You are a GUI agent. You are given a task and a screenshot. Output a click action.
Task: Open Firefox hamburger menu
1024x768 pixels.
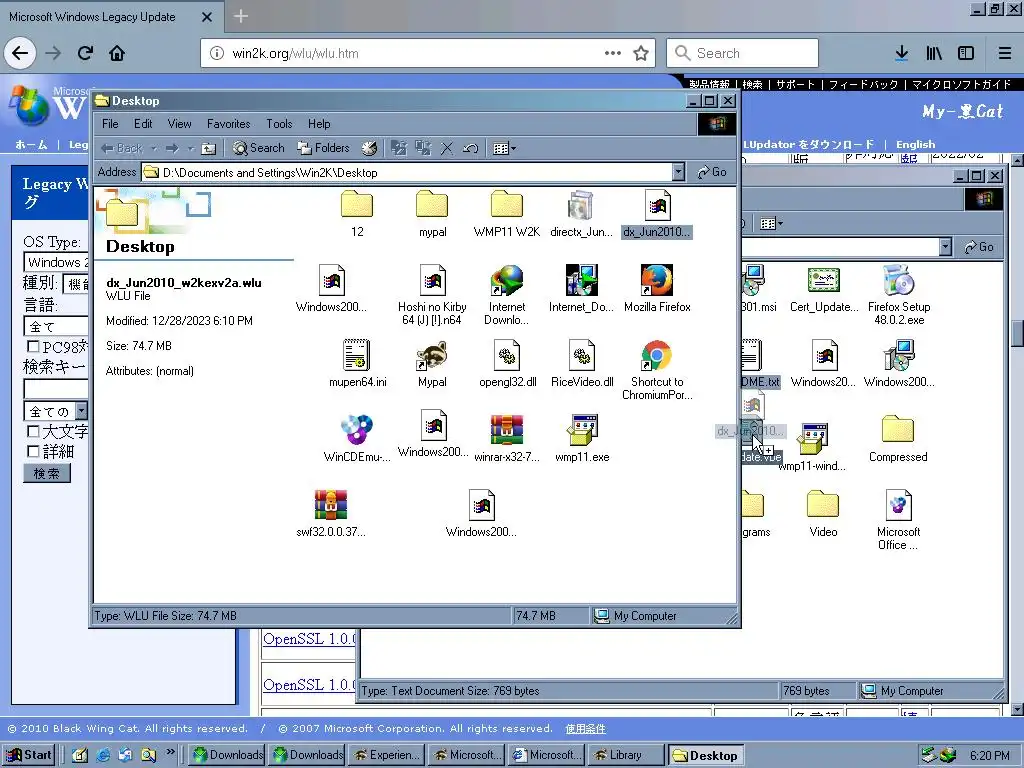[x=1005, y=53]
